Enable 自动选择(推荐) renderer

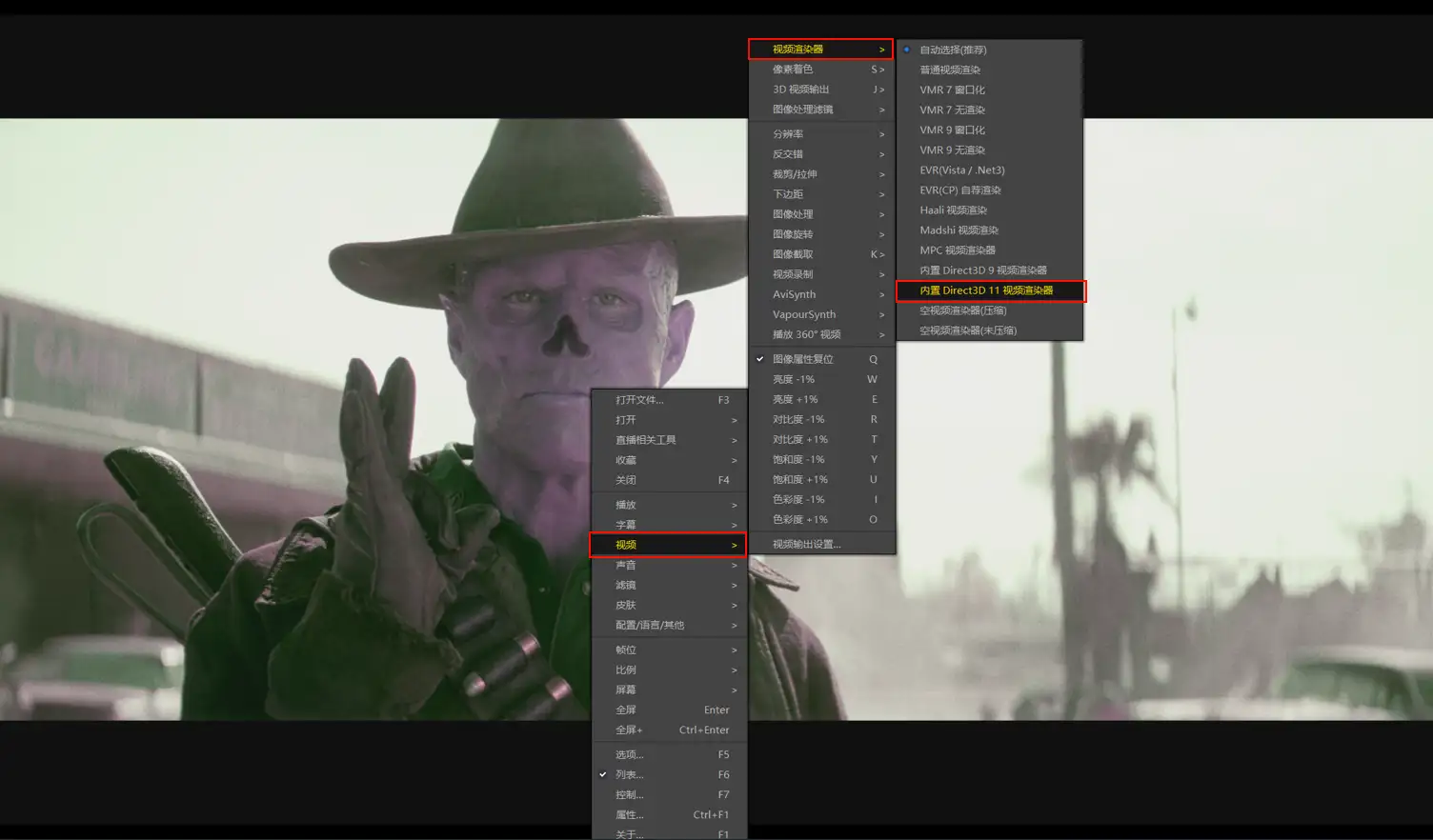tap(948, 50)
